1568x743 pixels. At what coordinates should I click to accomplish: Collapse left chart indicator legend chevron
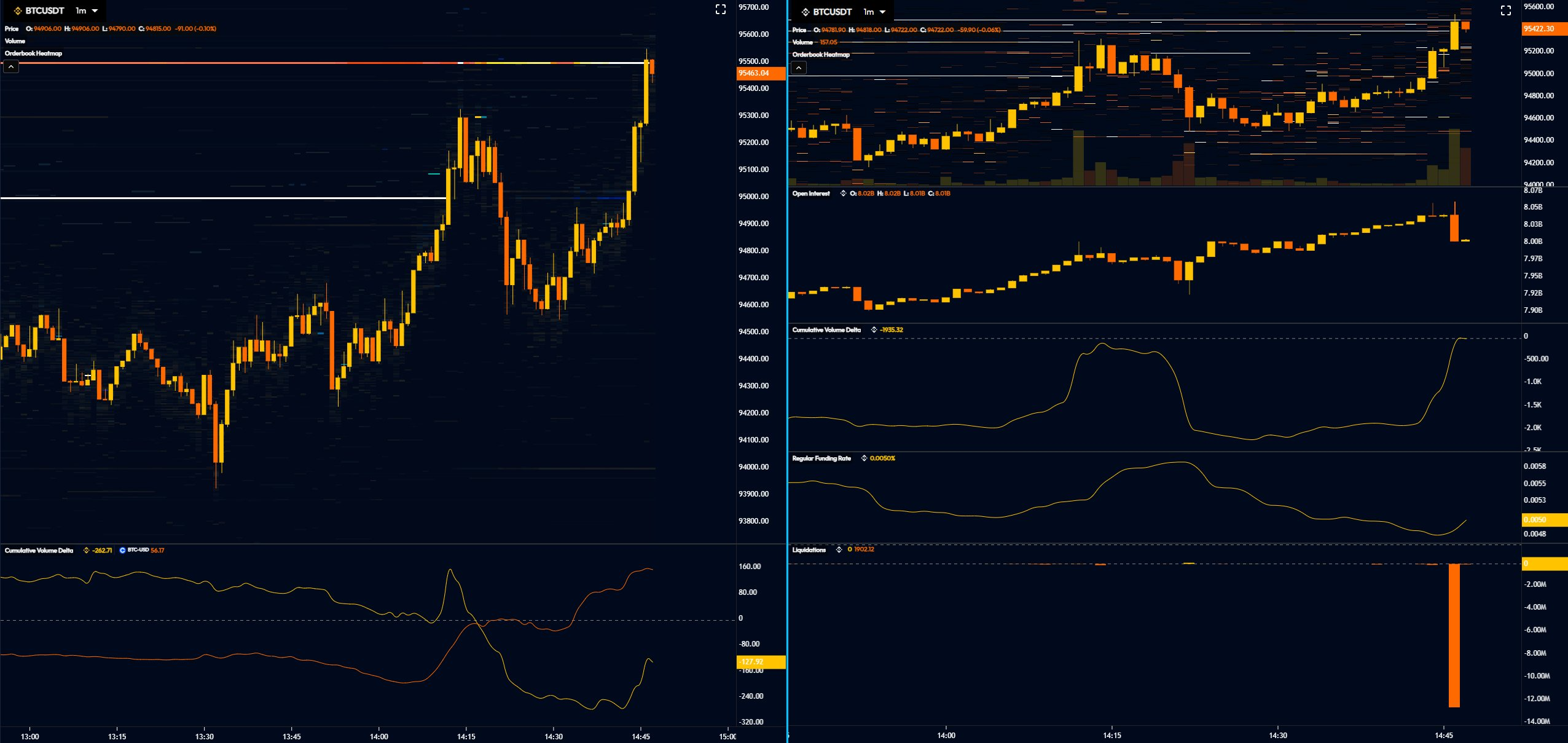pos(11,66)
